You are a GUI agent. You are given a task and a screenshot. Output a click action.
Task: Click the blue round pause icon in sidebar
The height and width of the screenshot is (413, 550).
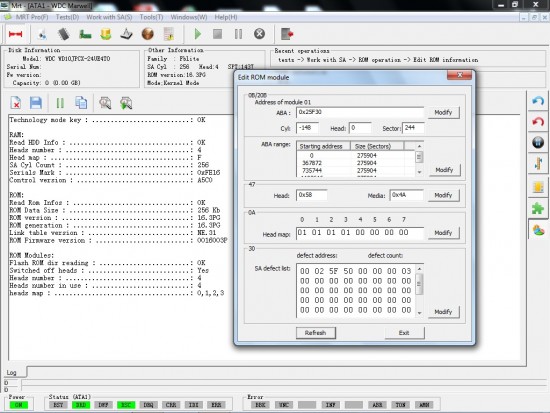point(538,142)
